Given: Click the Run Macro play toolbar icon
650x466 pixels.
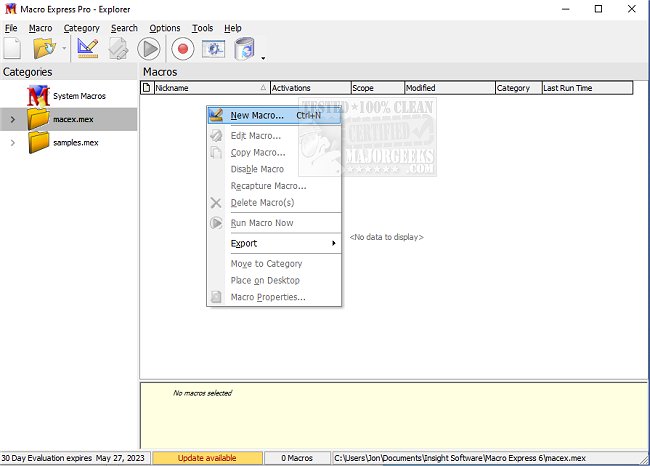Looking at the screenshot, I should (148, 49).
